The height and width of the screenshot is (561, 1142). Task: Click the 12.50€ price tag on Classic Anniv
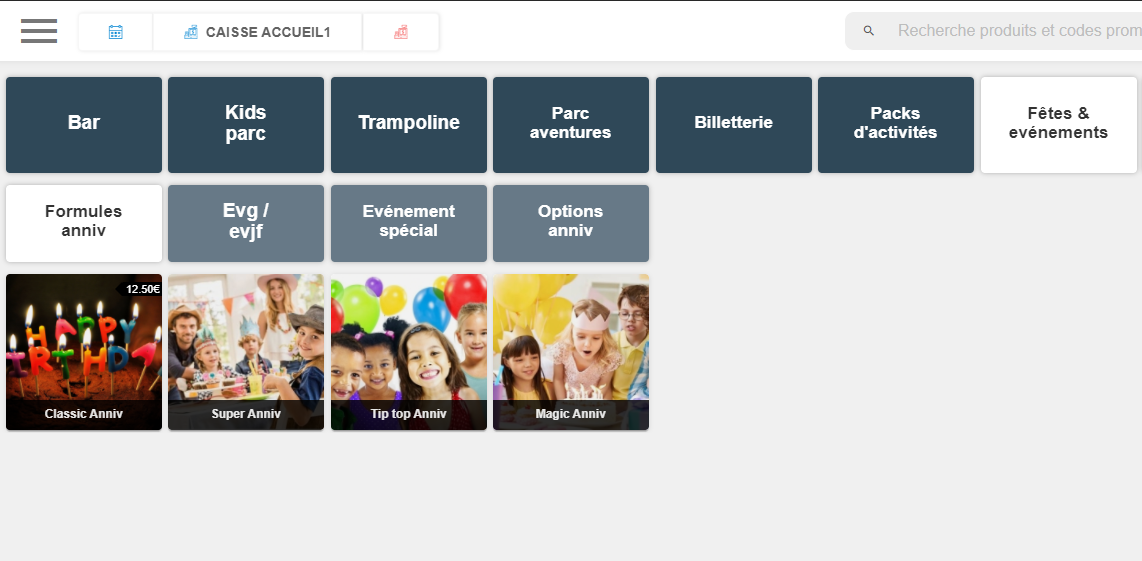coord(140,289)
